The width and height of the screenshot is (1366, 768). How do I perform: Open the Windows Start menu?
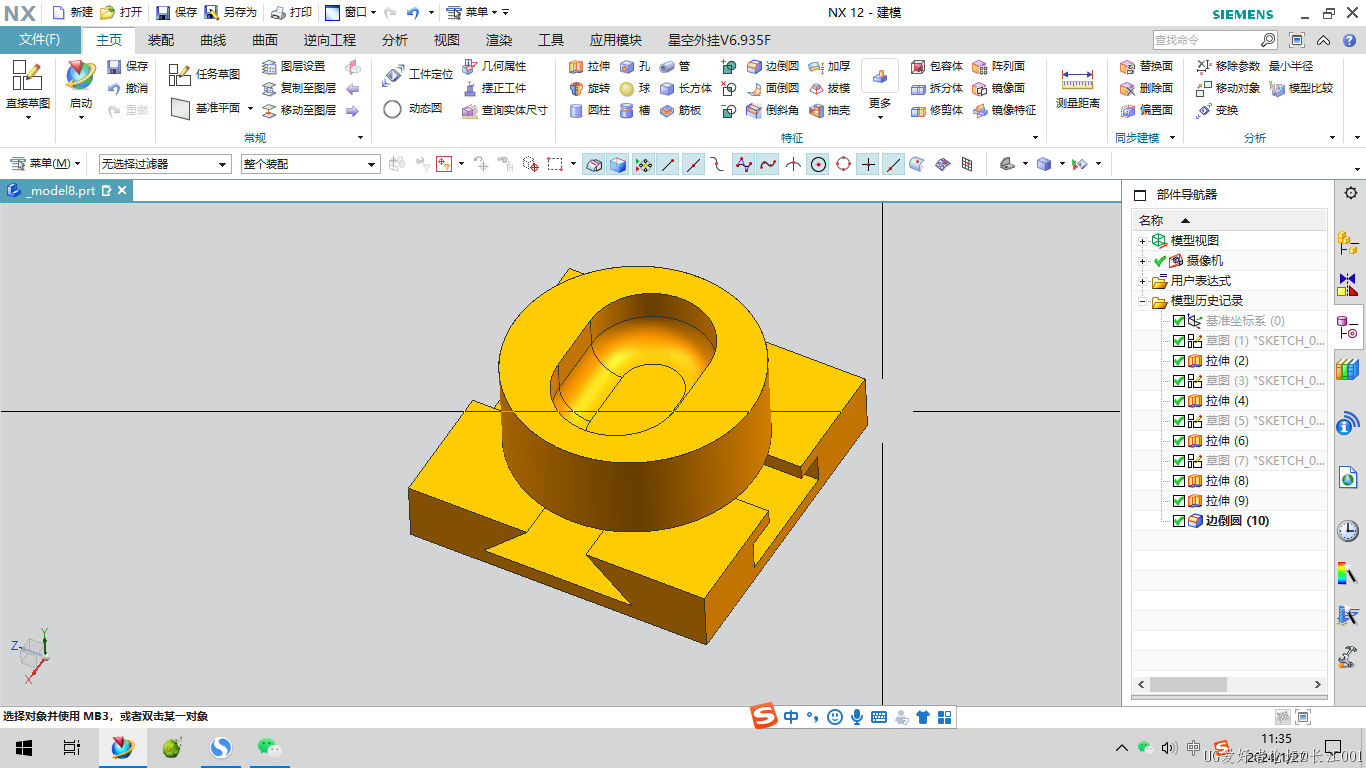[x=24, y=747]
